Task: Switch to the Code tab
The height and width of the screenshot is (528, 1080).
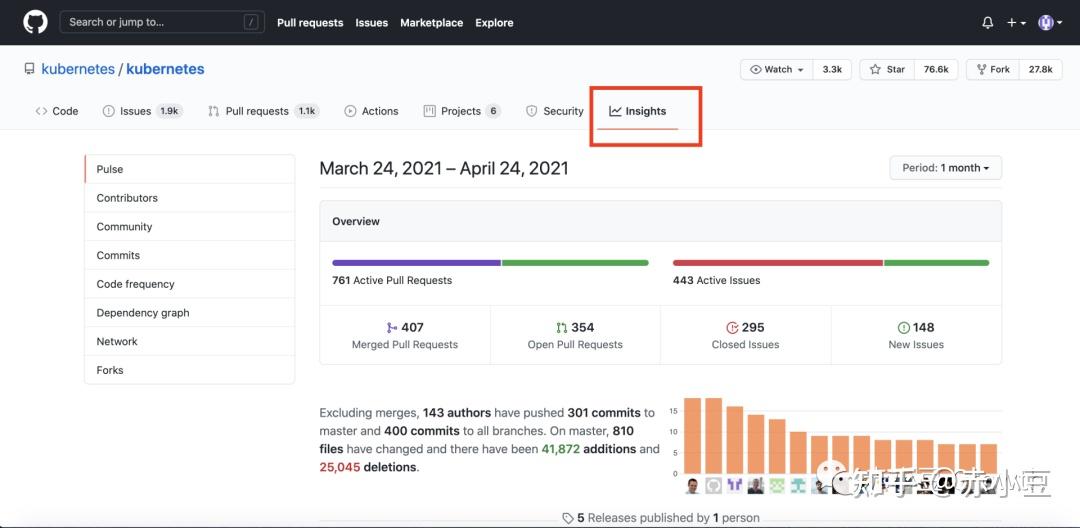Action: click(57, 111)
